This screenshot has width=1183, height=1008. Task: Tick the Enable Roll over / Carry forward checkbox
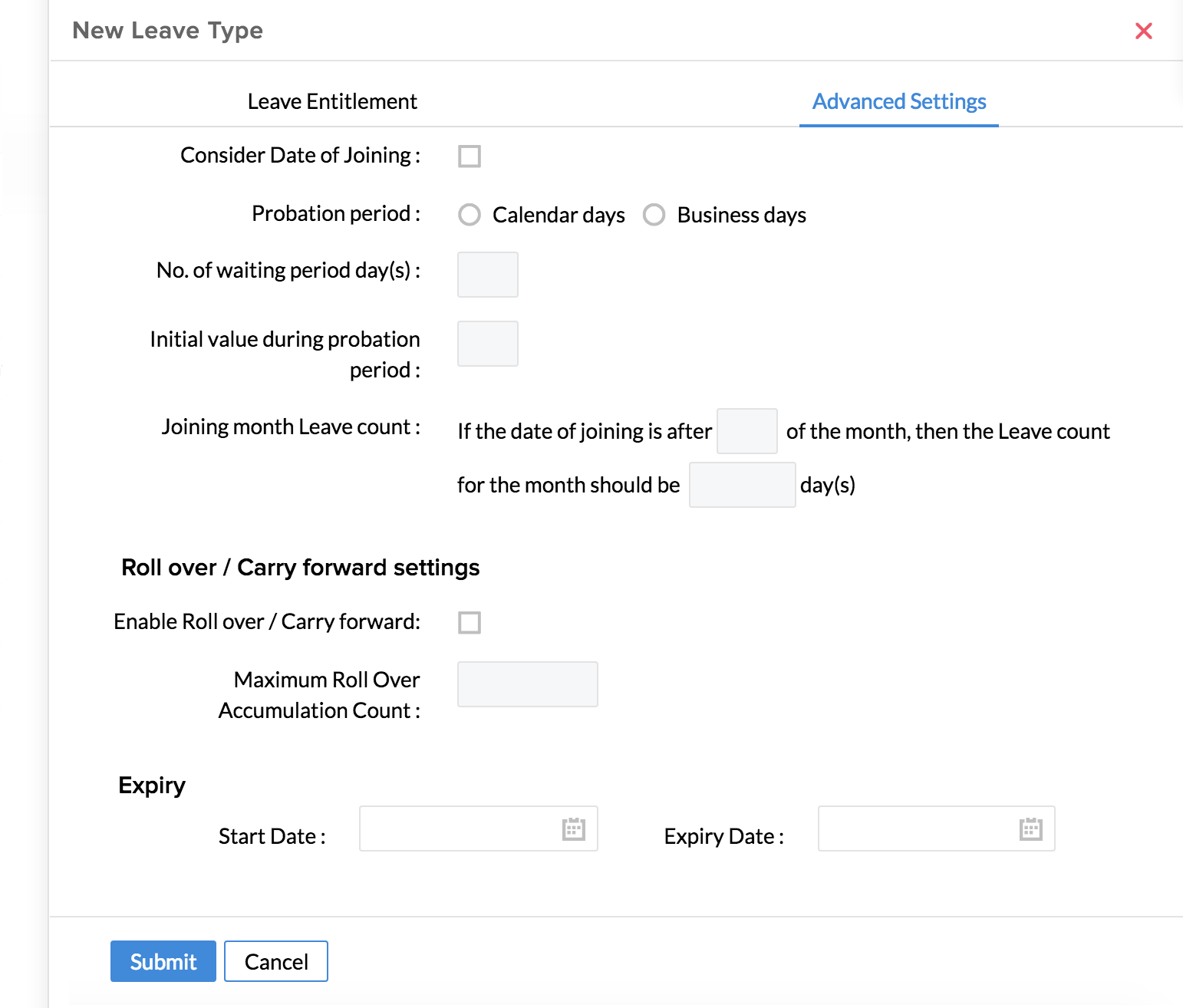pyautogui.click(x=470, y=622)
